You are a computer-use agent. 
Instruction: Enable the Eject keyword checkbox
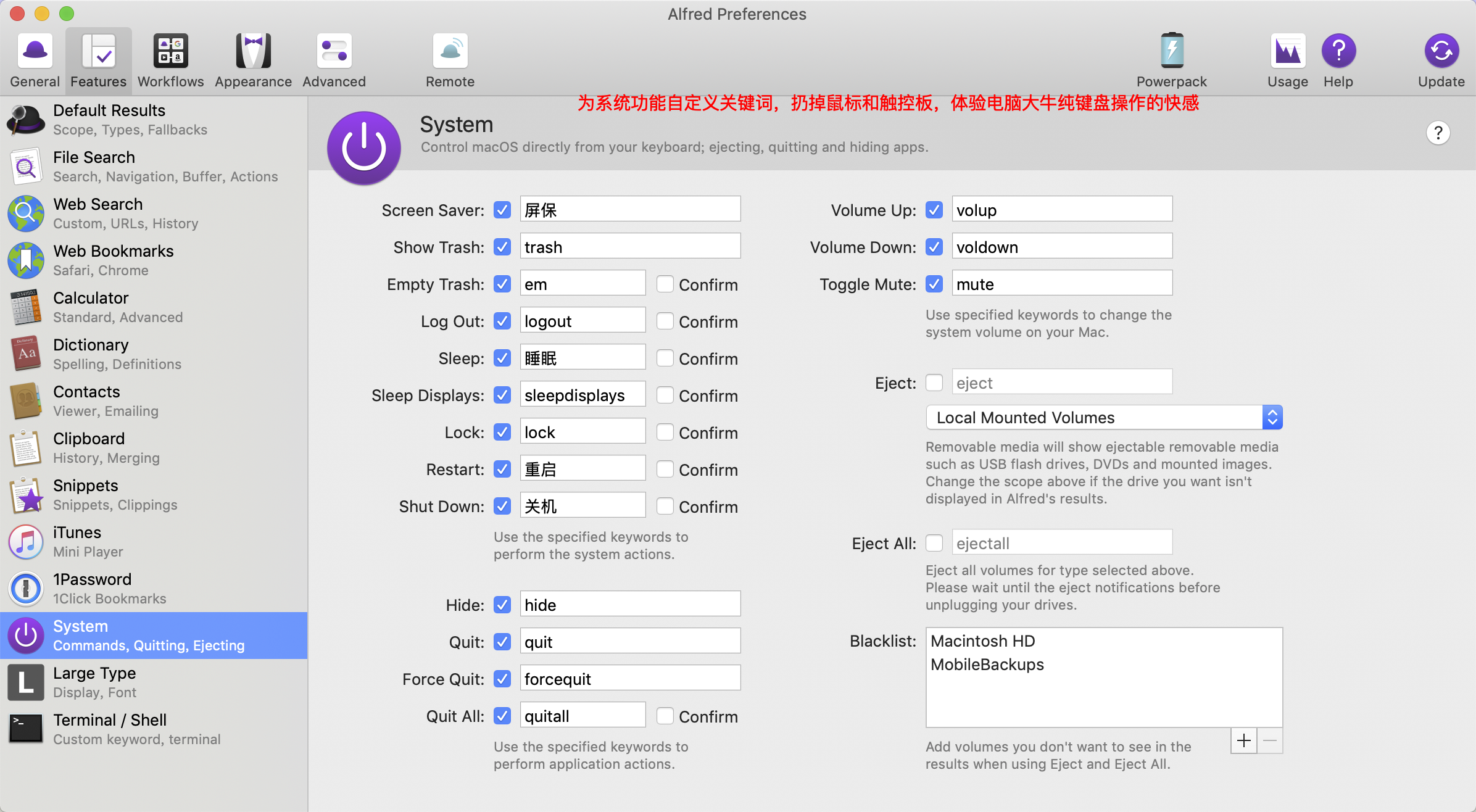(x=934, y=383)
